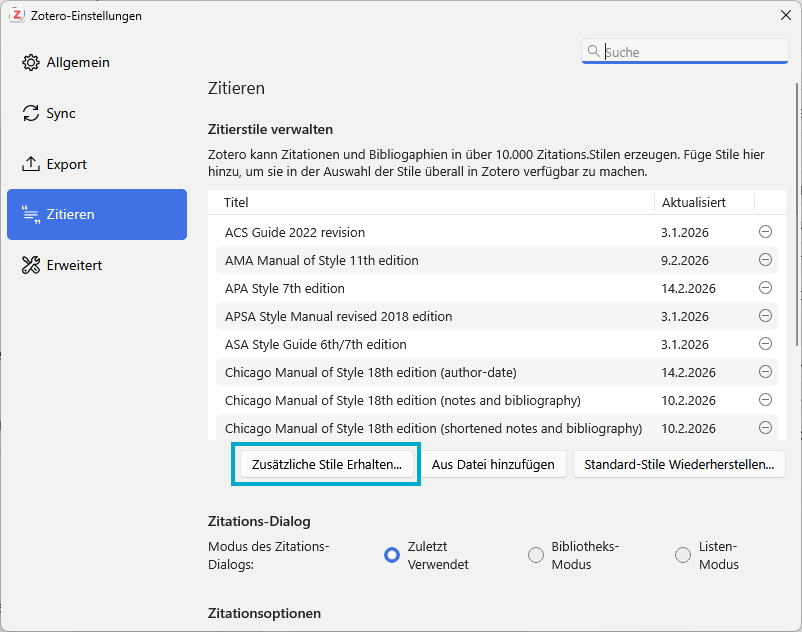
Task: Remove ACS Guide 2022 revision style
Action: [765, 232]
